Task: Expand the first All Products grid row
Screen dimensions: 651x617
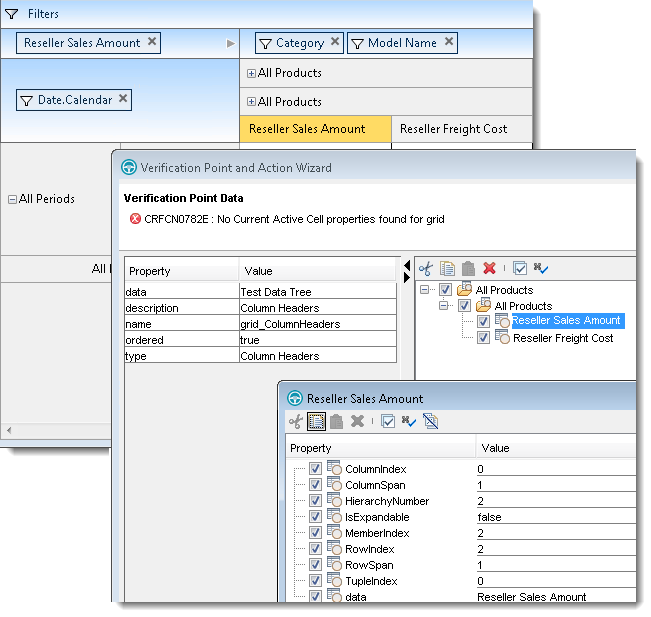Action: click(251, 73)
